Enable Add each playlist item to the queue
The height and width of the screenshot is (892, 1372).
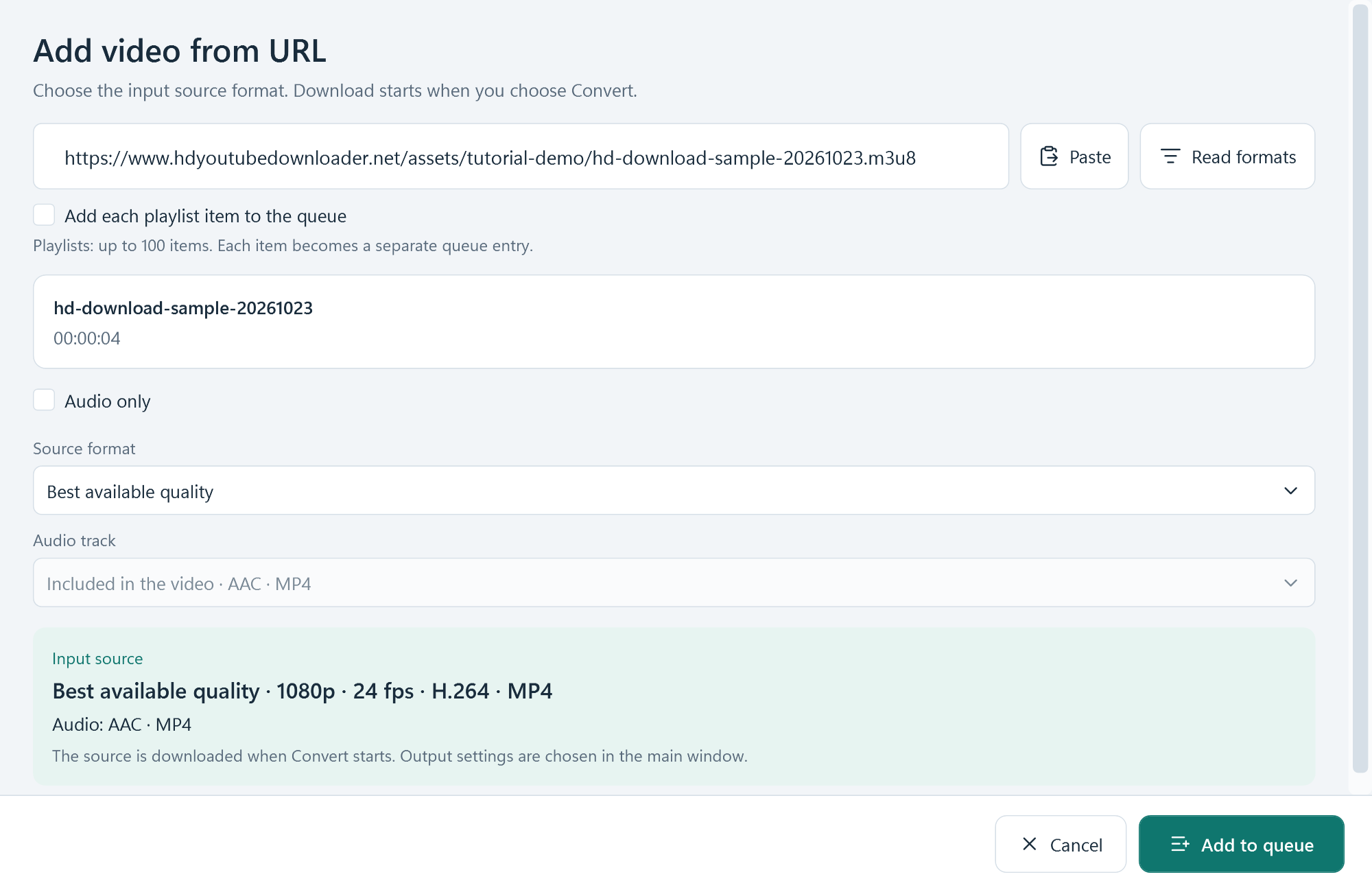pos(44,215)
